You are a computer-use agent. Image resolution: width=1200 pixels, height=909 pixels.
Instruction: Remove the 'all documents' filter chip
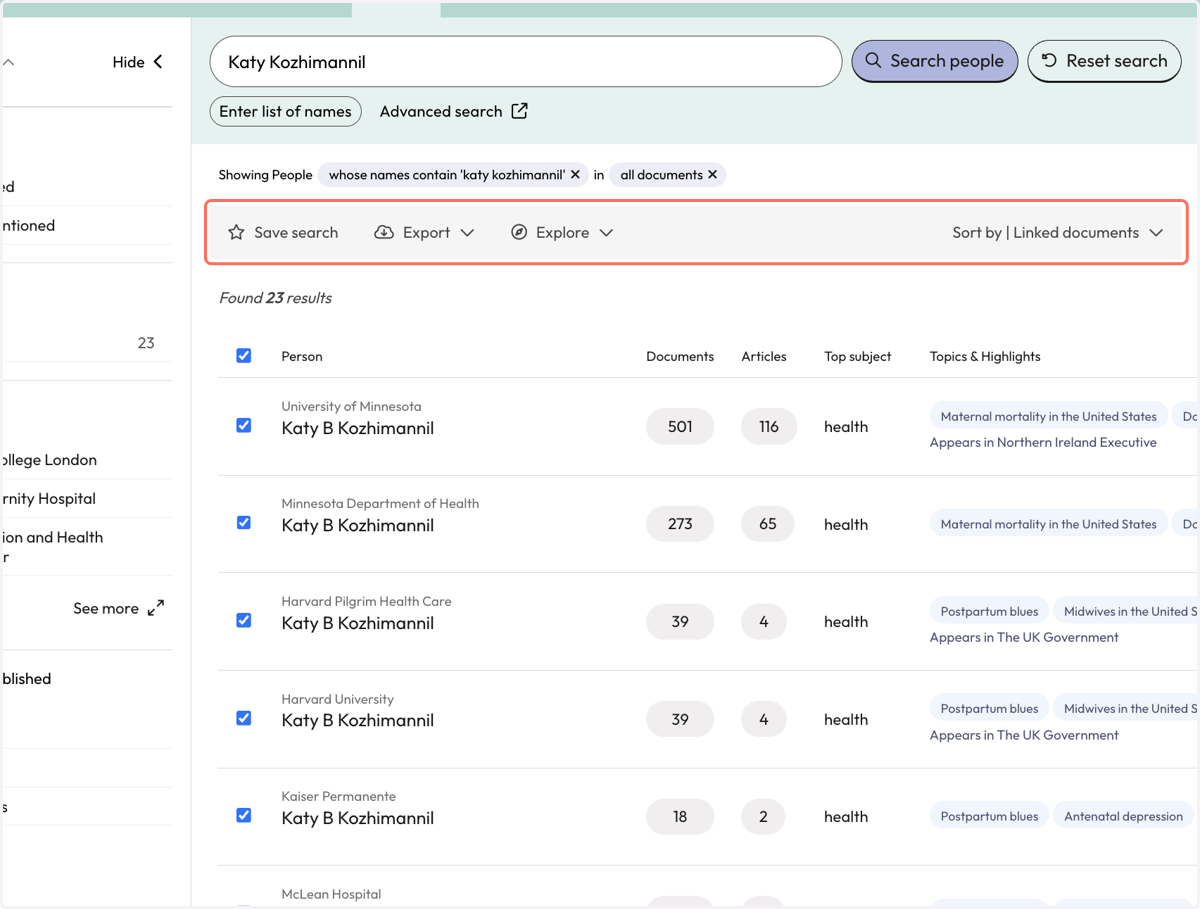point(712,174)
